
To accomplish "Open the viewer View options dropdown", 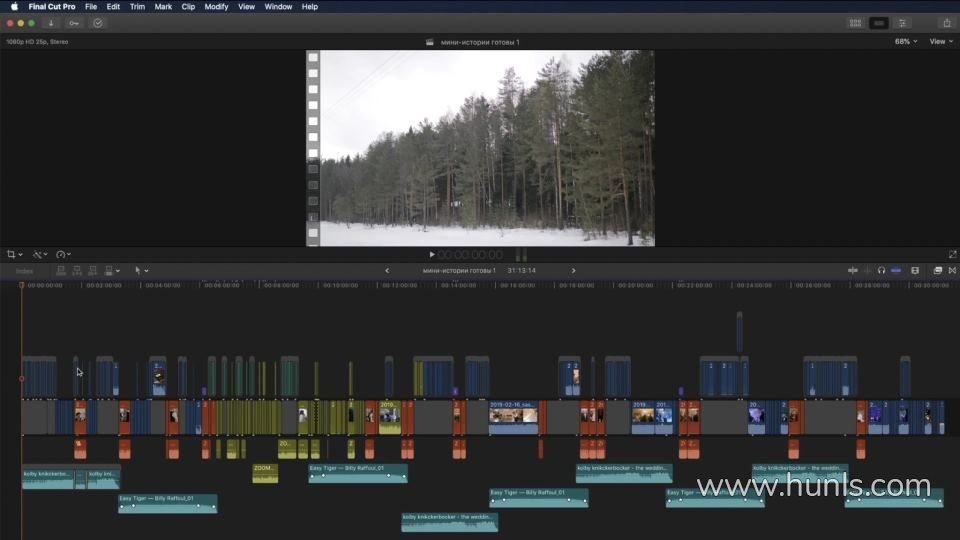I will pos(941,42).
